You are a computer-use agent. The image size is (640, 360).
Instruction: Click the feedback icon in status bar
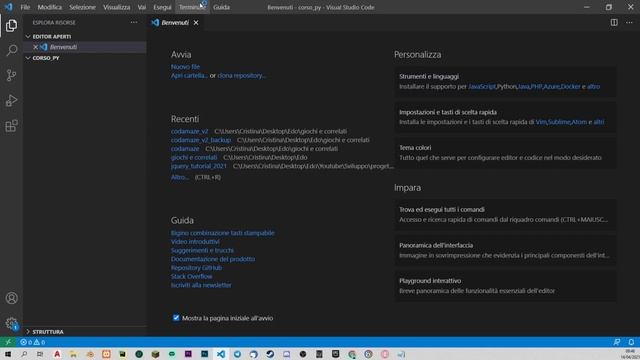point(617,342)
